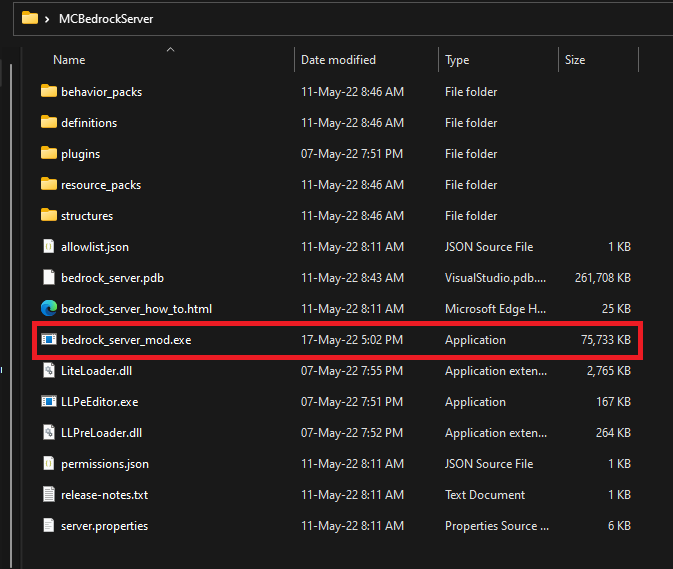Image resolution: width=673 pixels, height=569 pixels.
Task: Select the bedrock_server_mod.exe file name
Action: coord(126,340)
